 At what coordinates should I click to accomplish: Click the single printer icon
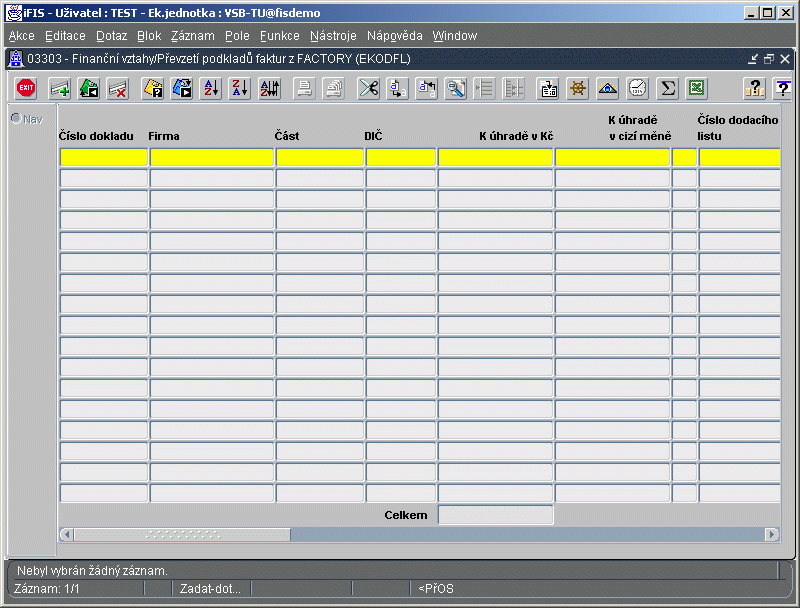pos(304,88)
